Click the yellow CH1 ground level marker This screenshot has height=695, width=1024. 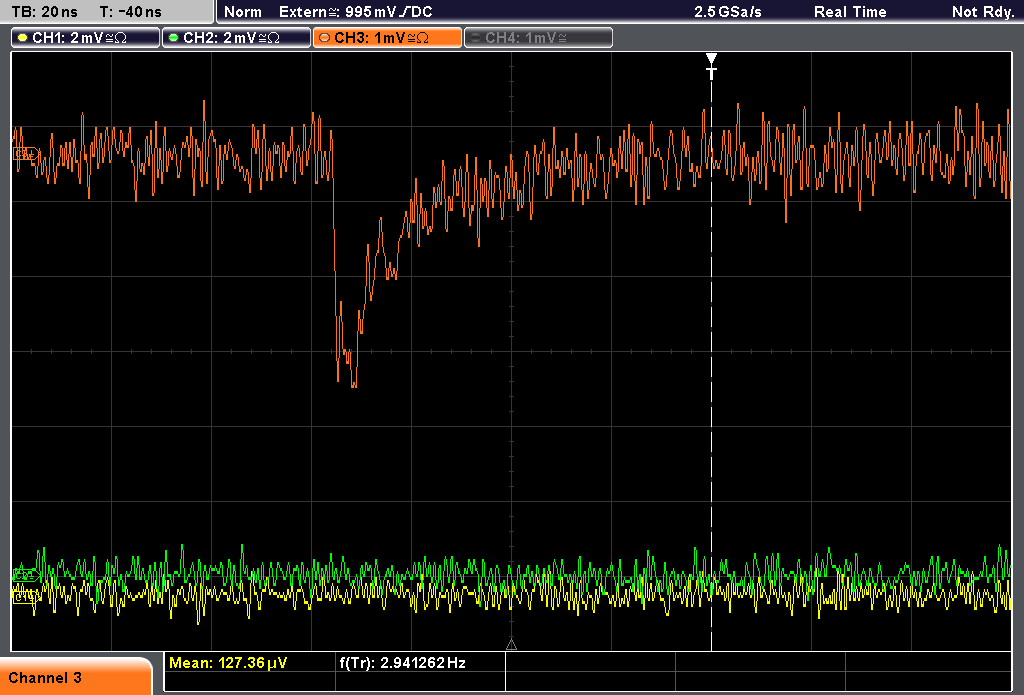25,596
